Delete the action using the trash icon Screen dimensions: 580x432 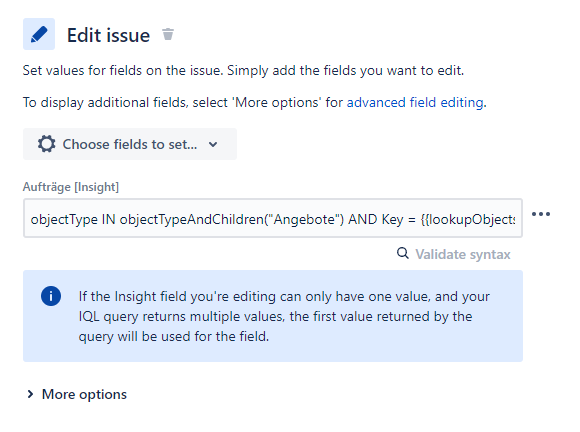click(168, 34)
